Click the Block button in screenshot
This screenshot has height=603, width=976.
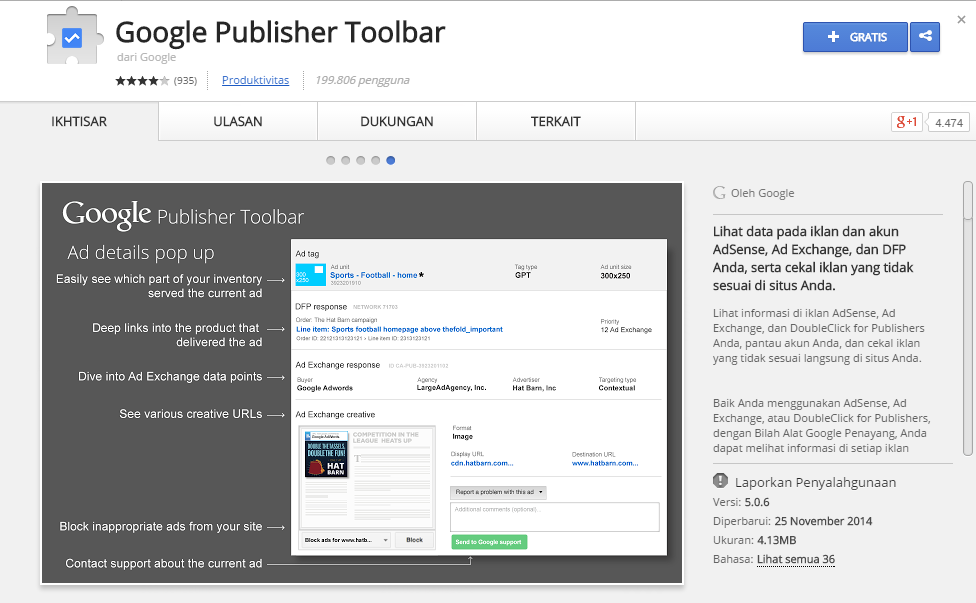pos(415,540)
